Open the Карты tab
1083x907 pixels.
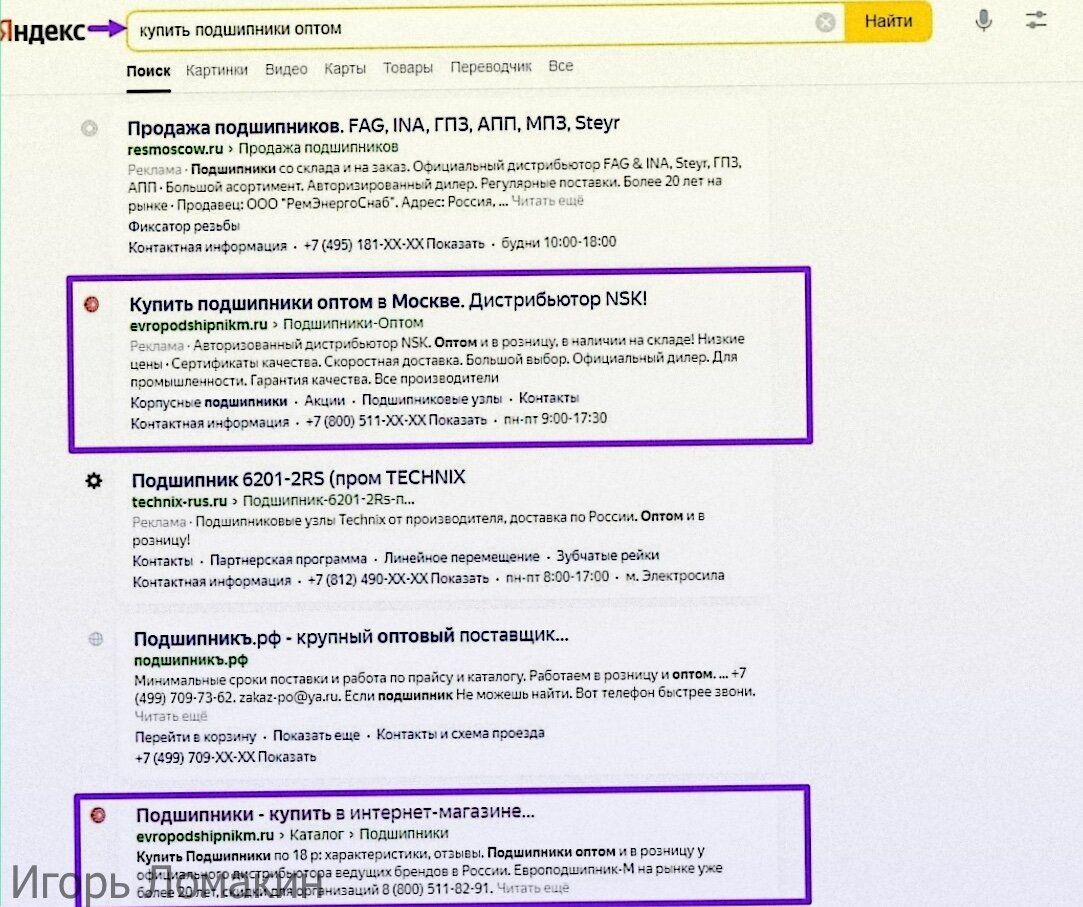point(345,68)
